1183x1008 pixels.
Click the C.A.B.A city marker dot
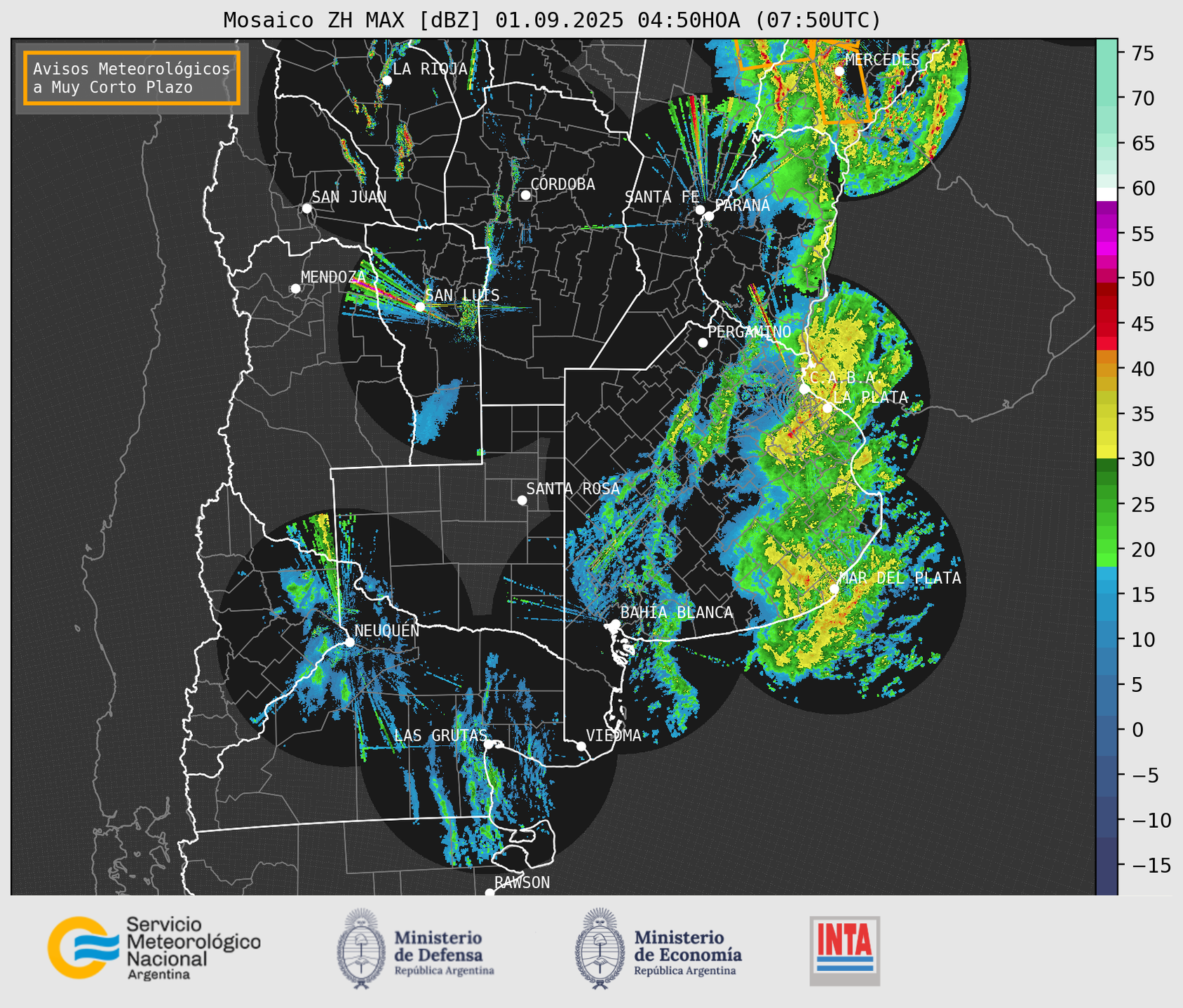[x=804, y=389]
